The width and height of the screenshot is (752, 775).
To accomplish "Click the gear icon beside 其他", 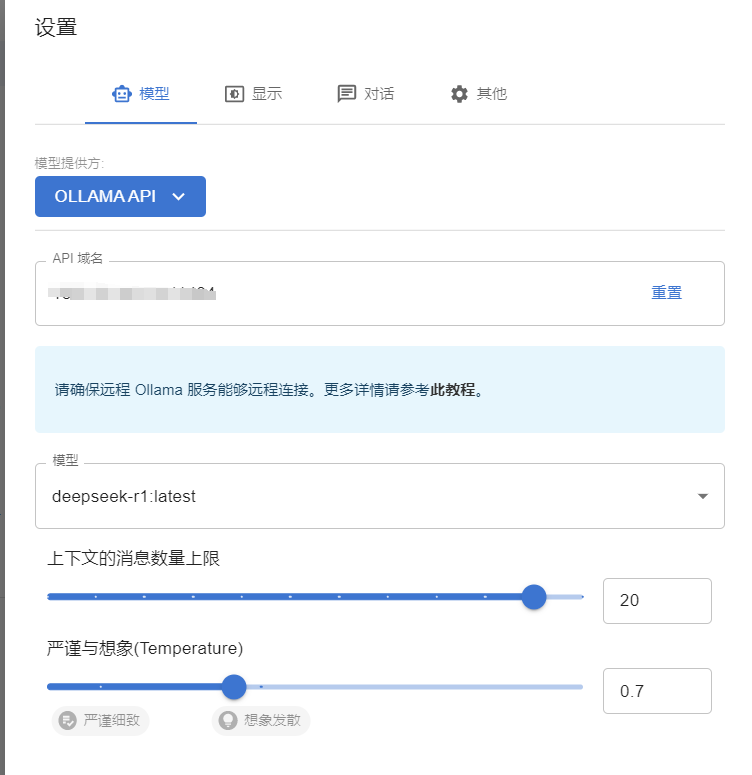I will coord(459,93).
